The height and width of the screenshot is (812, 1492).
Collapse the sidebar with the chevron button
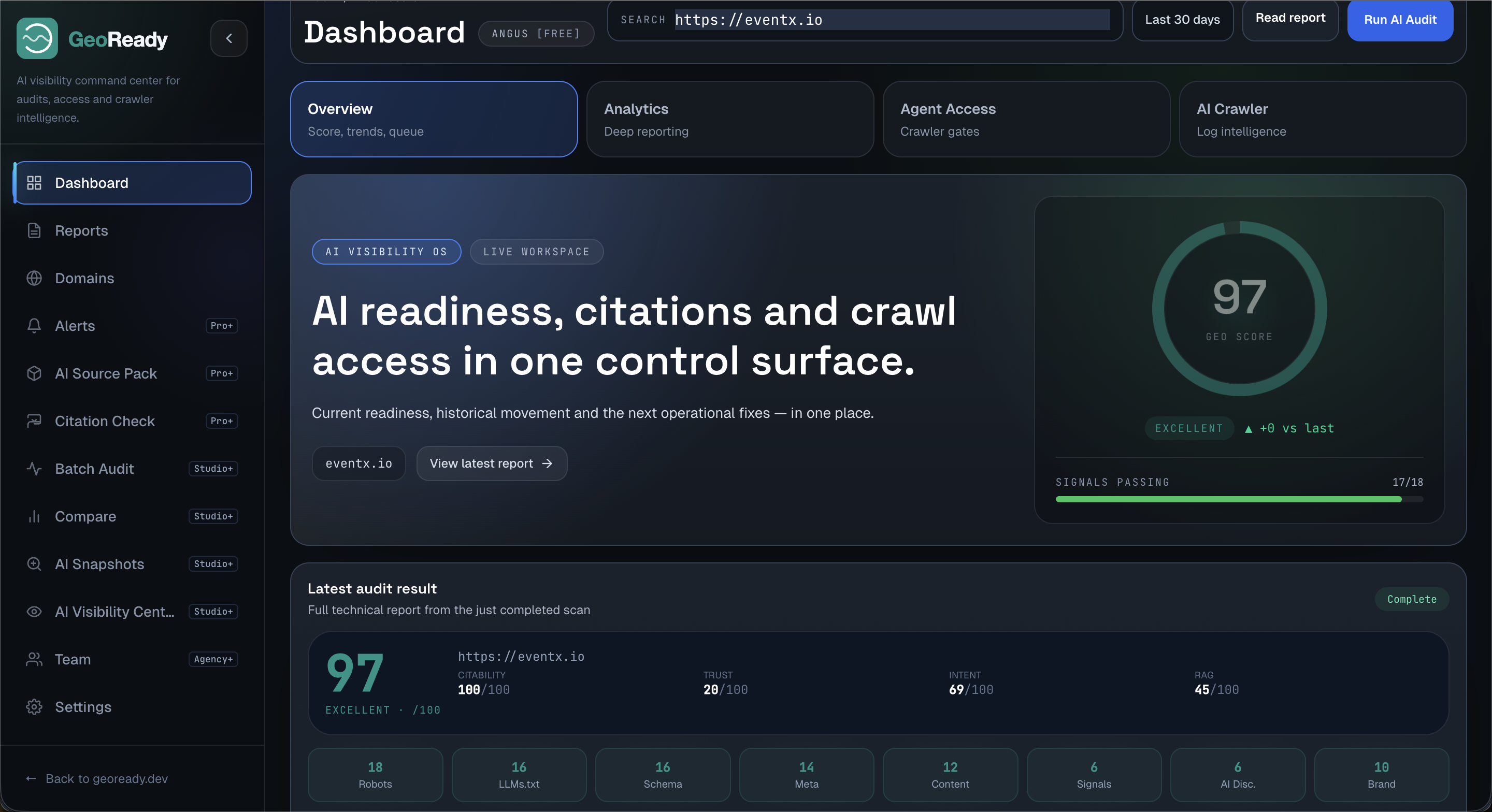[x=229, y=38]
